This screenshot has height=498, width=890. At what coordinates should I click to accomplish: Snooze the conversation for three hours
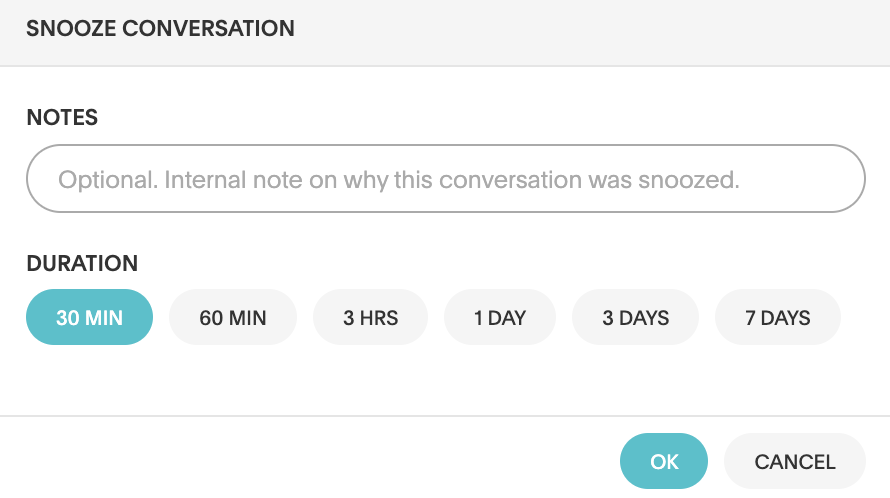pyautogui.click(x=370, y=318)
